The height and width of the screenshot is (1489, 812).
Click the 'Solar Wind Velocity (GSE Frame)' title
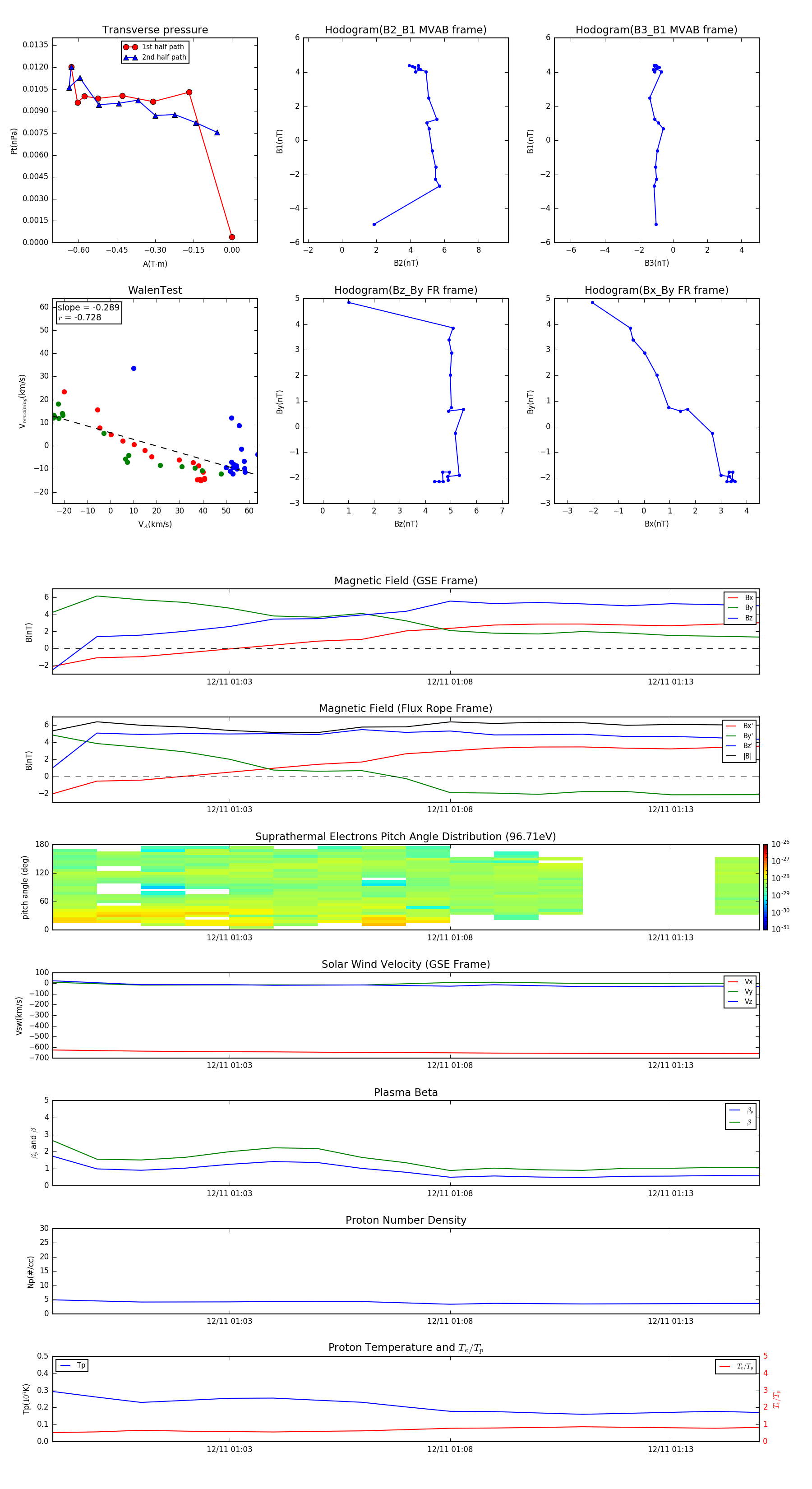tap(406, 965)
